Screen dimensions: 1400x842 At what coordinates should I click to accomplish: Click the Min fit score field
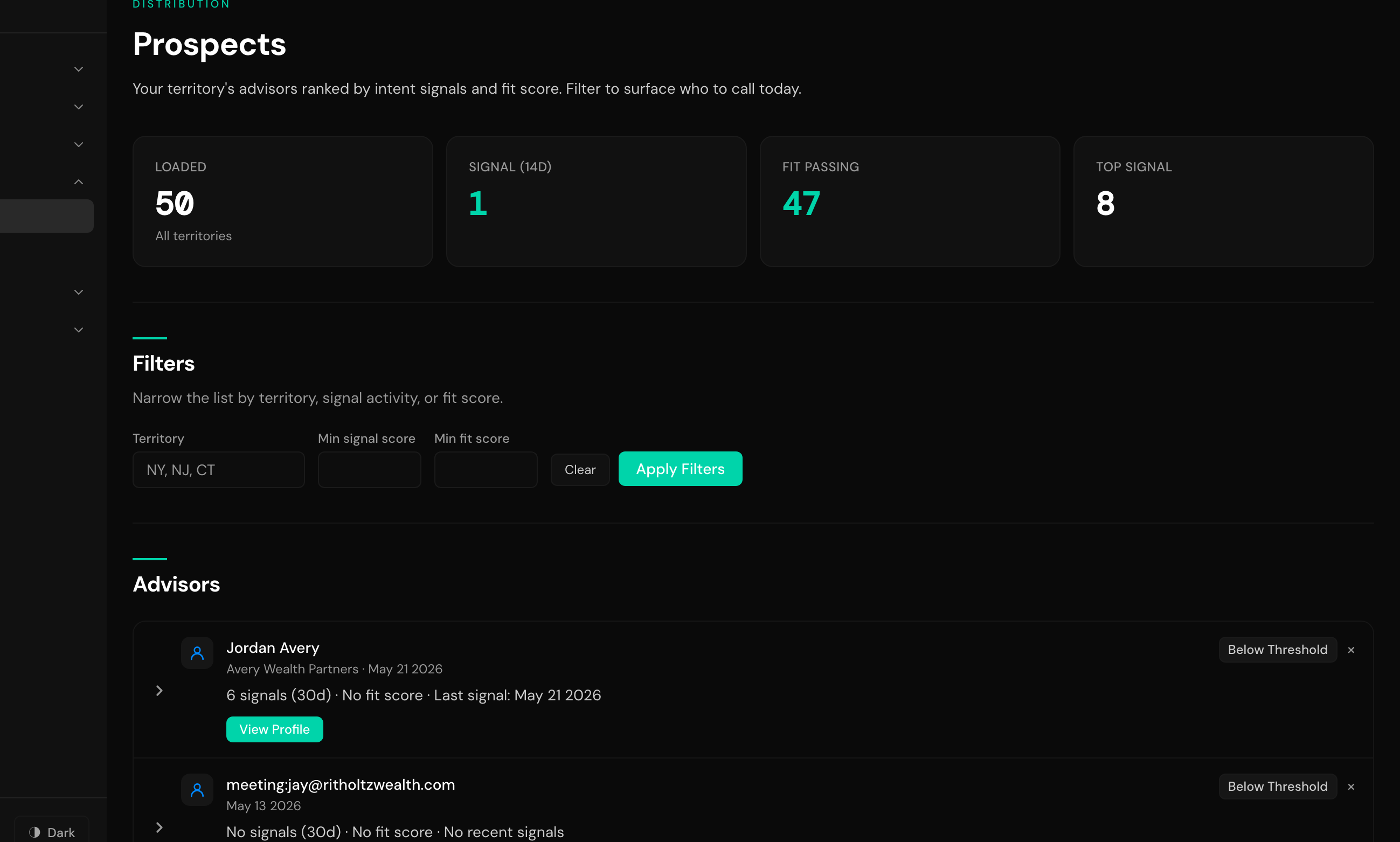click(486, 470)
